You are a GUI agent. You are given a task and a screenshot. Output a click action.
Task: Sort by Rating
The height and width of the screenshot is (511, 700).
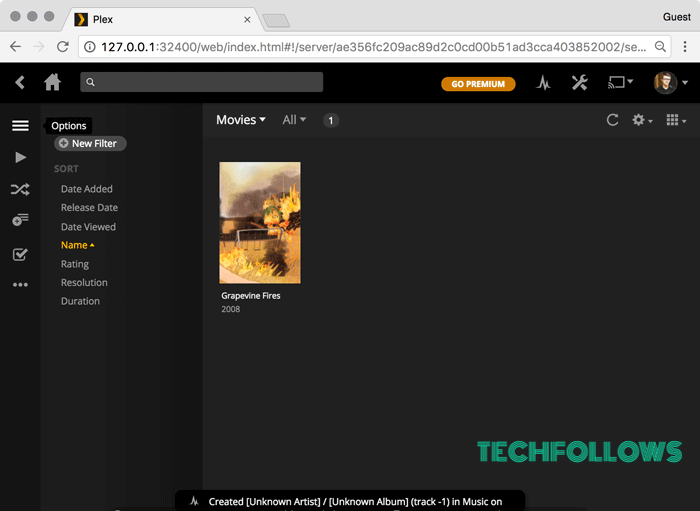75,264
